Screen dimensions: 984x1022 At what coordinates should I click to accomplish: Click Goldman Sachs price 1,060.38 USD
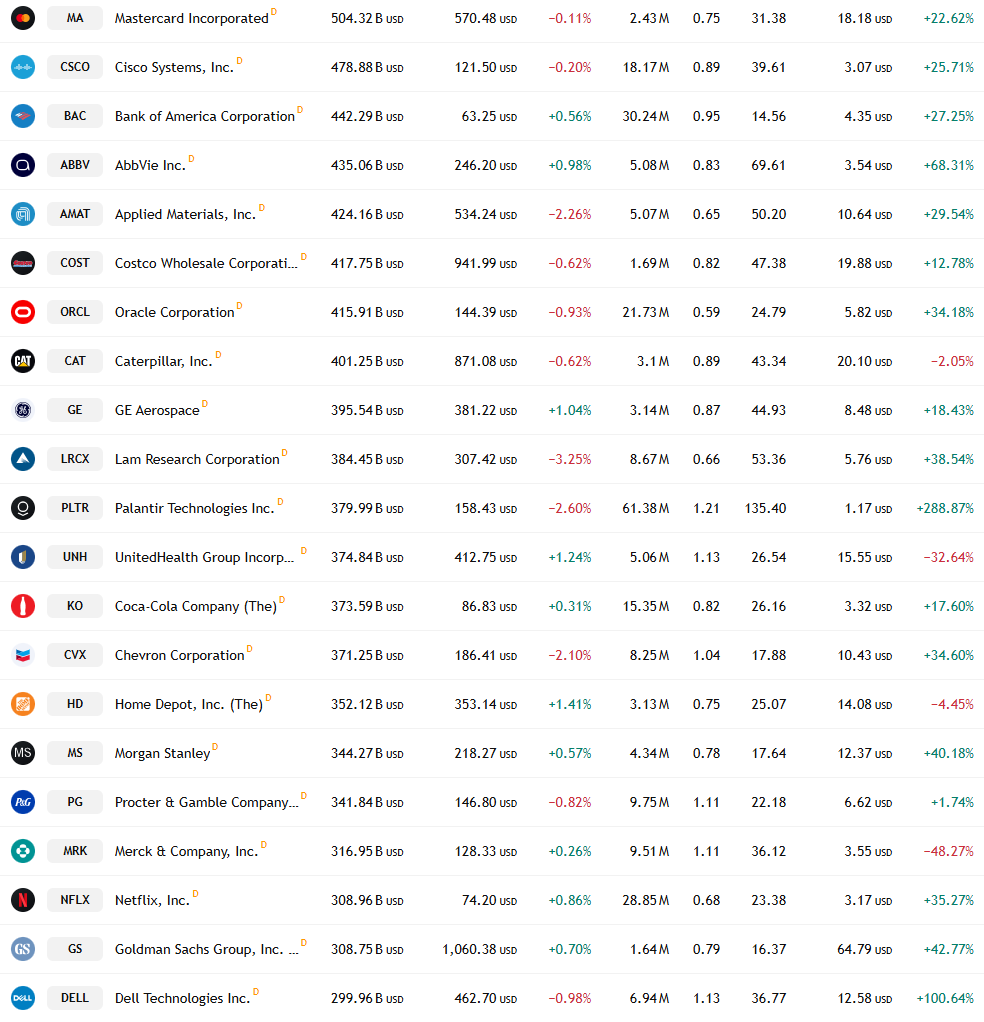(480, 949)
